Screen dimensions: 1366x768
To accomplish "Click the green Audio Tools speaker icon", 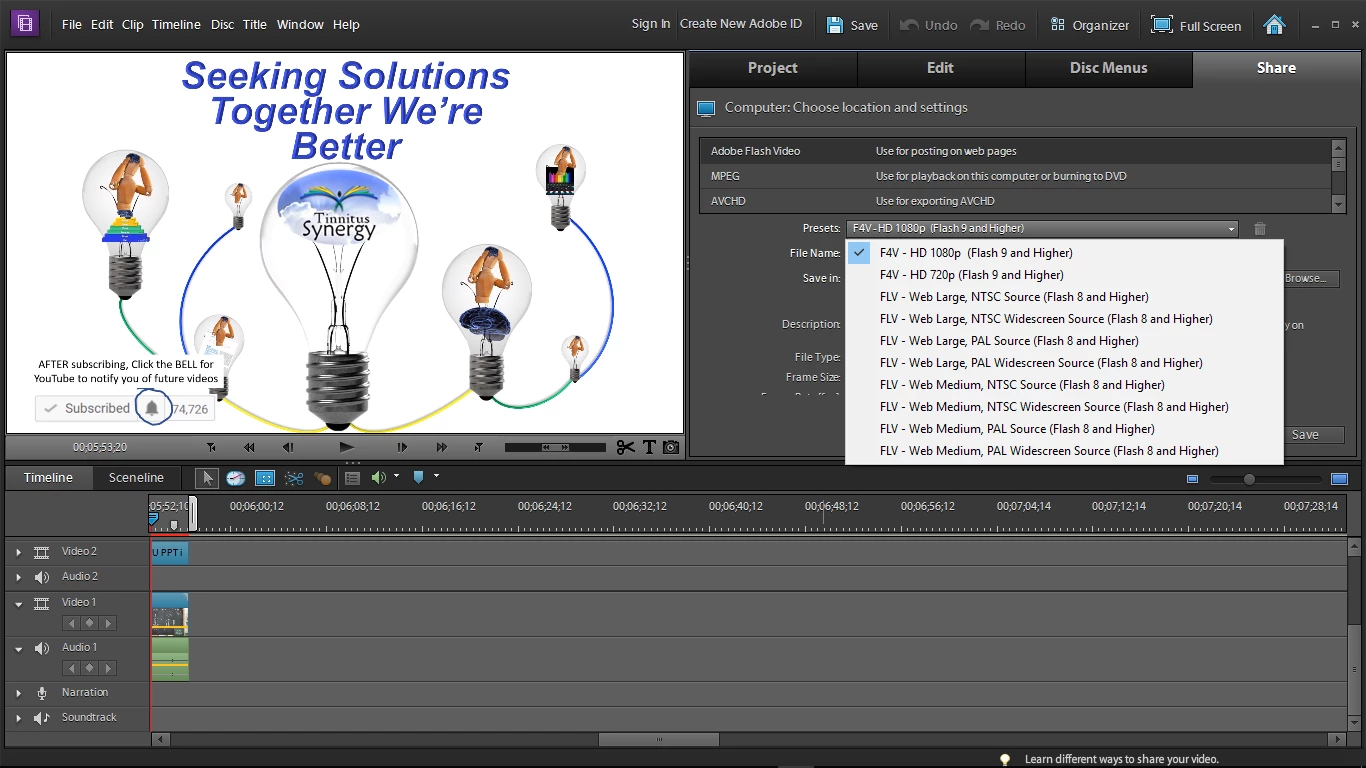I will tap(379, 478).
